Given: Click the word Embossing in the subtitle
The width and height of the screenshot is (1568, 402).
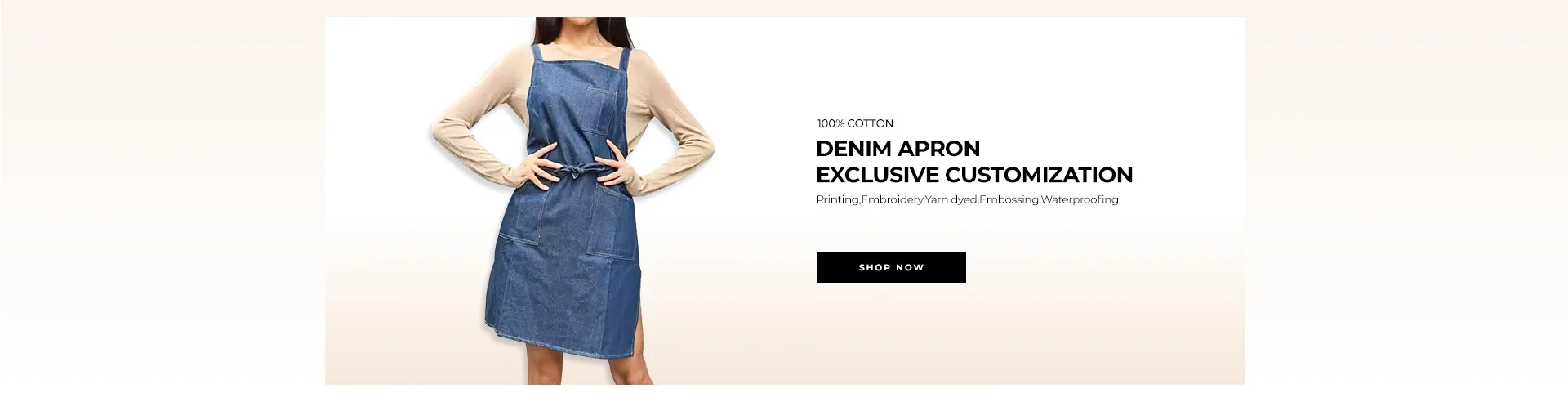Looking at the screenshot, I should 1009,199.
